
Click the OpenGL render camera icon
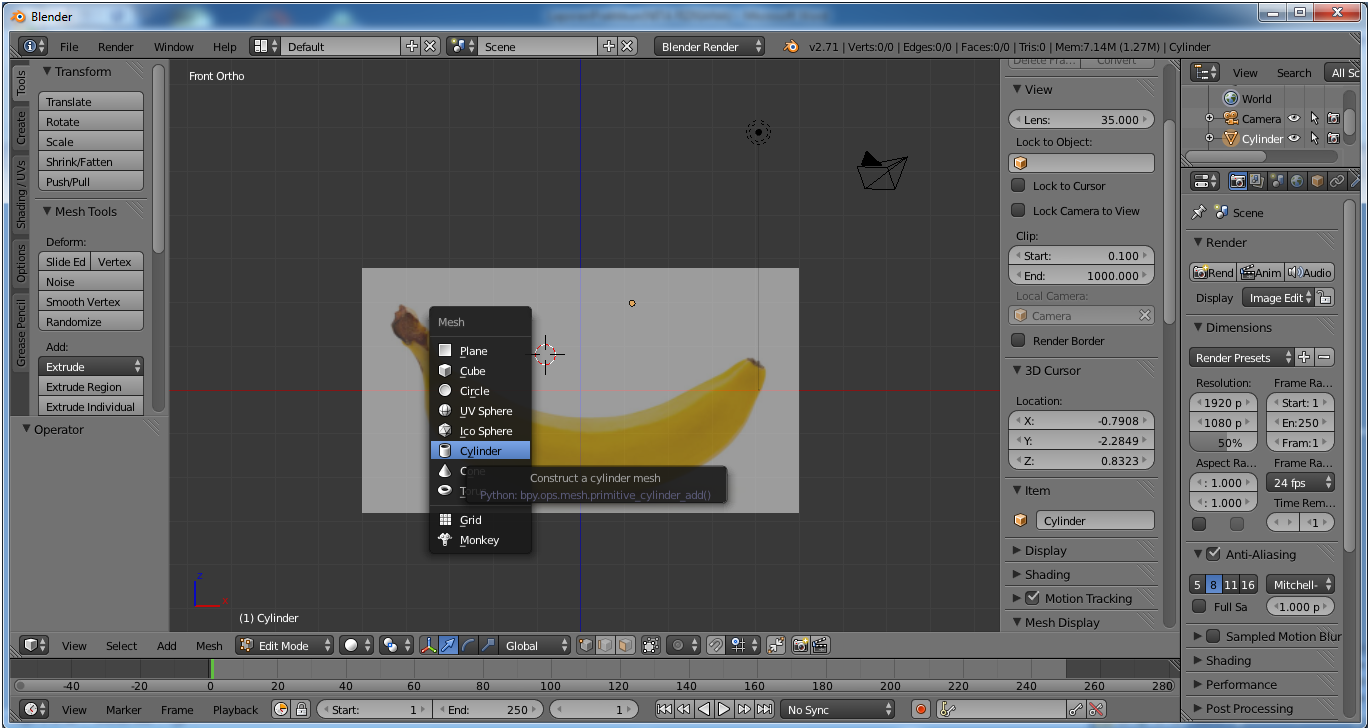click(800, 646)
